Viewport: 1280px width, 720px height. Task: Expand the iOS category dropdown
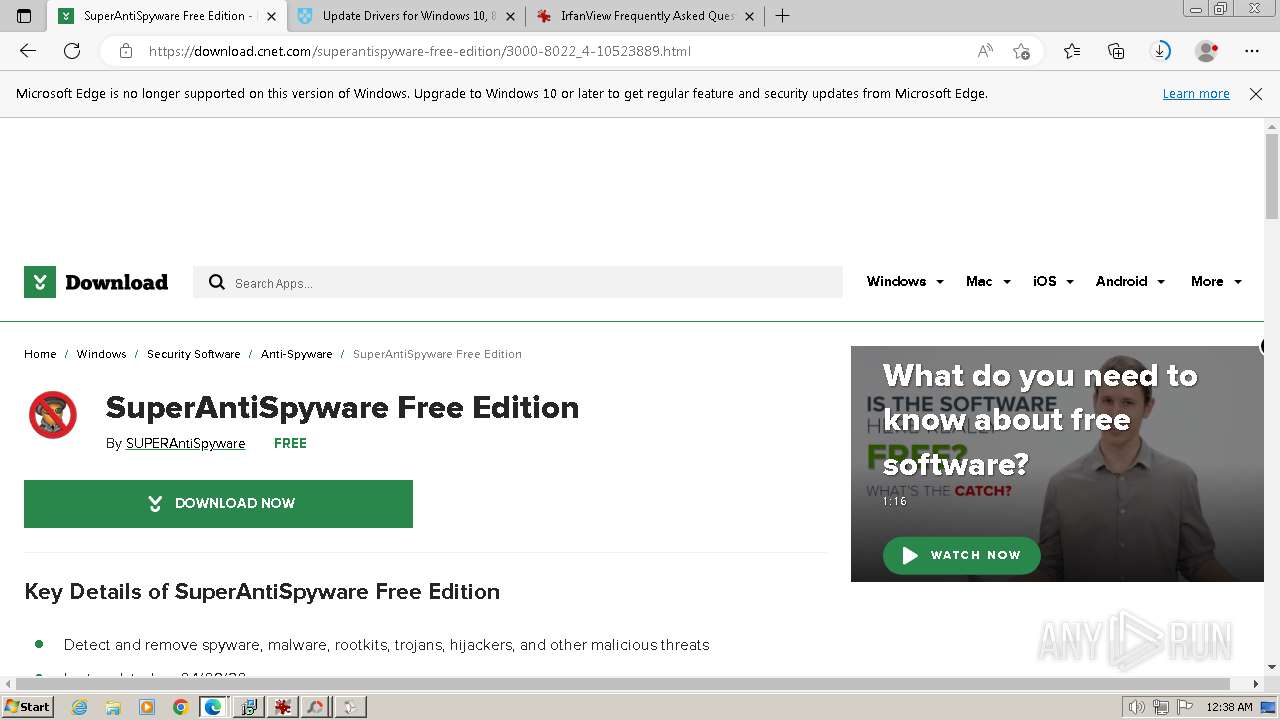[1053, 282]
